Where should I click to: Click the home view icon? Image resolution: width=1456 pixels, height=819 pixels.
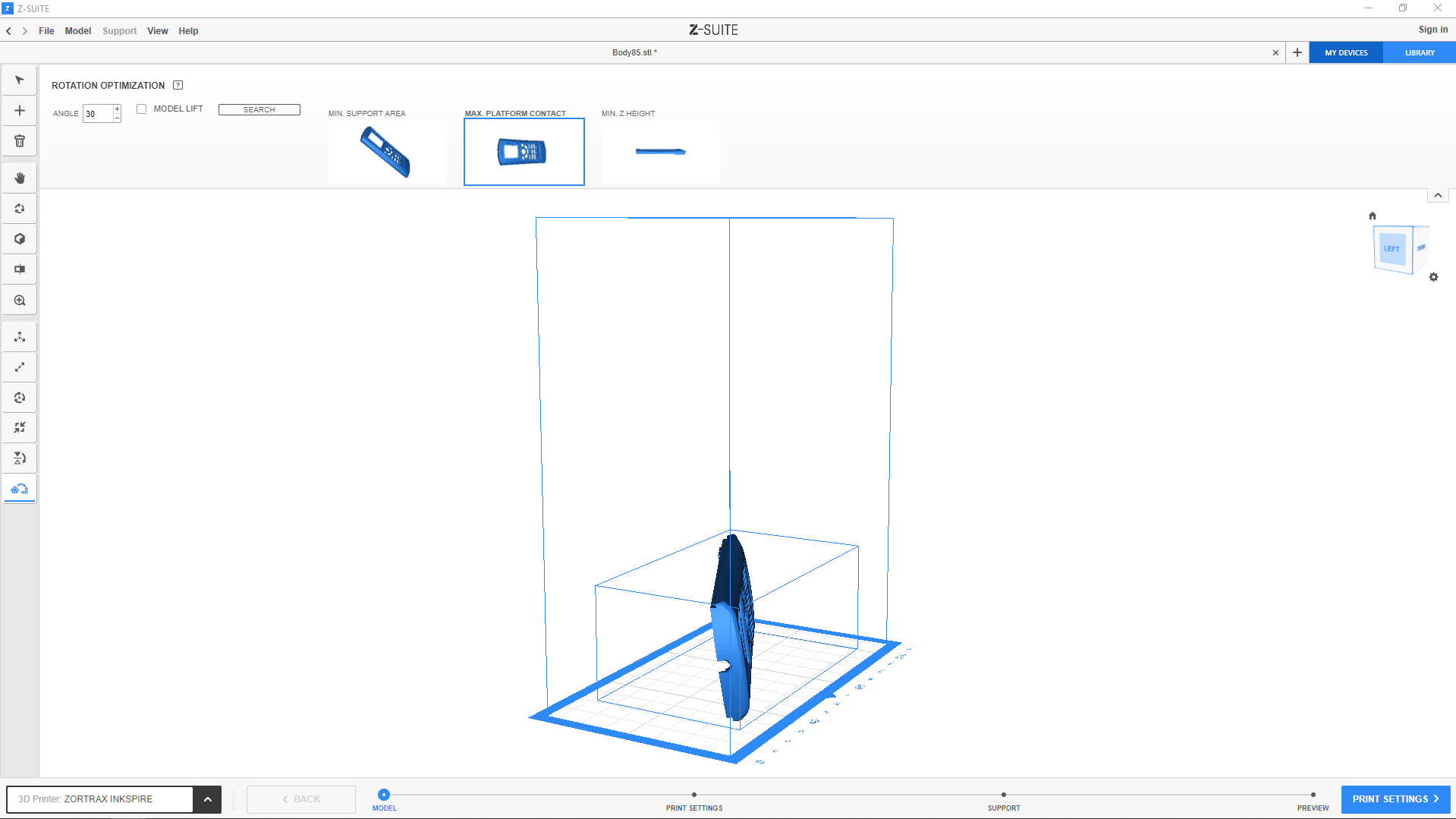(1372, 216)
